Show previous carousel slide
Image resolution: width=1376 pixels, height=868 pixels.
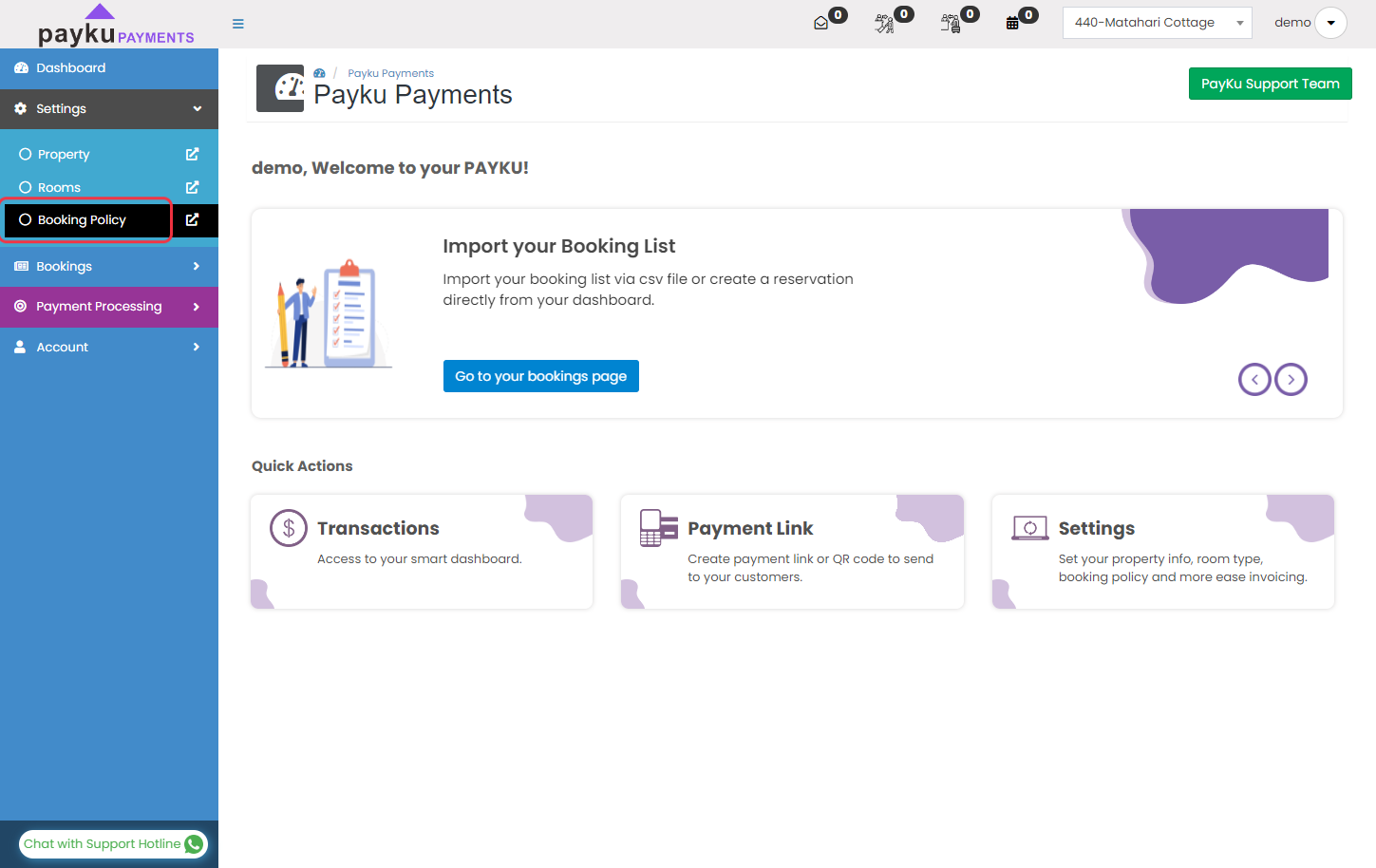(1254, 380)
